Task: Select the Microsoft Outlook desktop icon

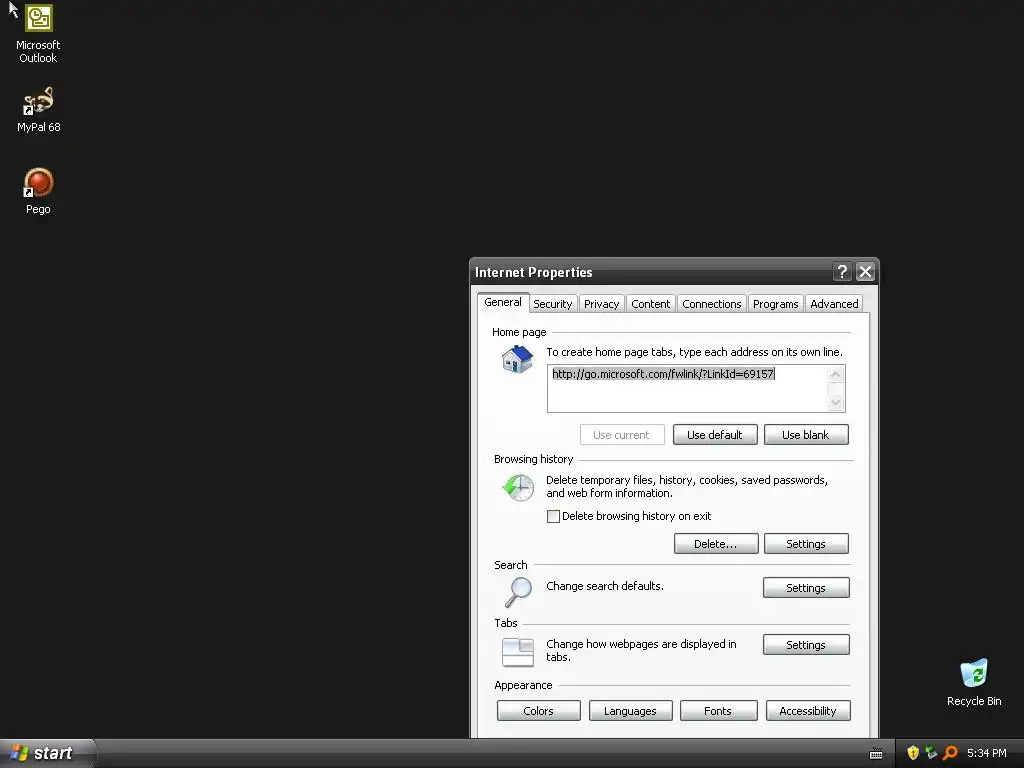Action: (39, 34)
